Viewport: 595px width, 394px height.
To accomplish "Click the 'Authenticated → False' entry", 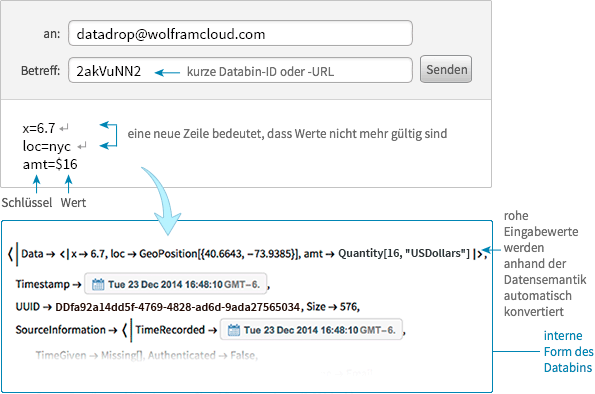I will (x=202, y=355).
